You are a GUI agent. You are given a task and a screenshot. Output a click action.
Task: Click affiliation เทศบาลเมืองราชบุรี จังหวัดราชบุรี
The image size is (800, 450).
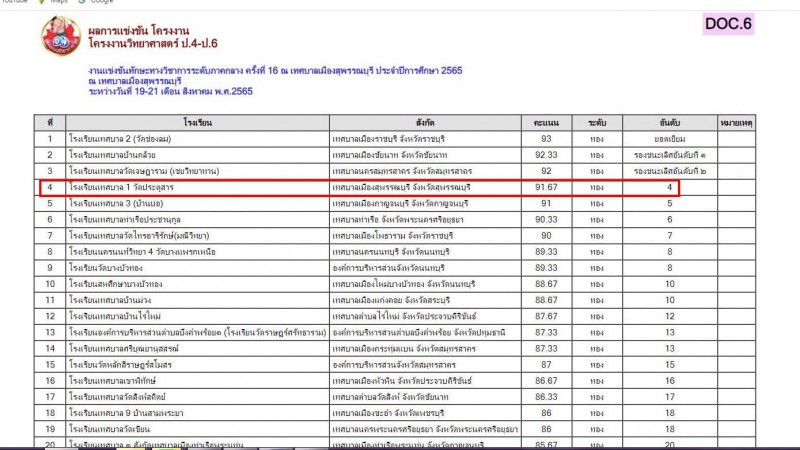389,139
